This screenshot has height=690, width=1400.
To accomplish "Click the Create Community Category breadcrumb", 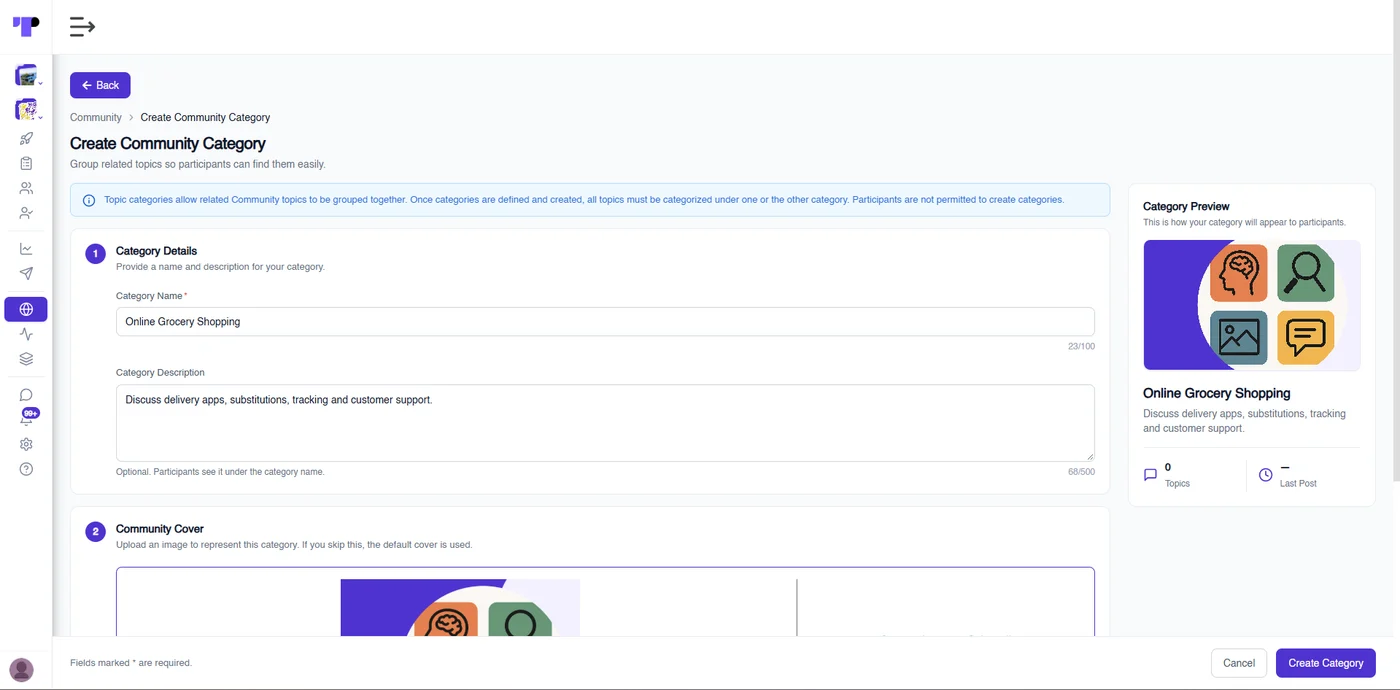I will [x=205, y=117].
